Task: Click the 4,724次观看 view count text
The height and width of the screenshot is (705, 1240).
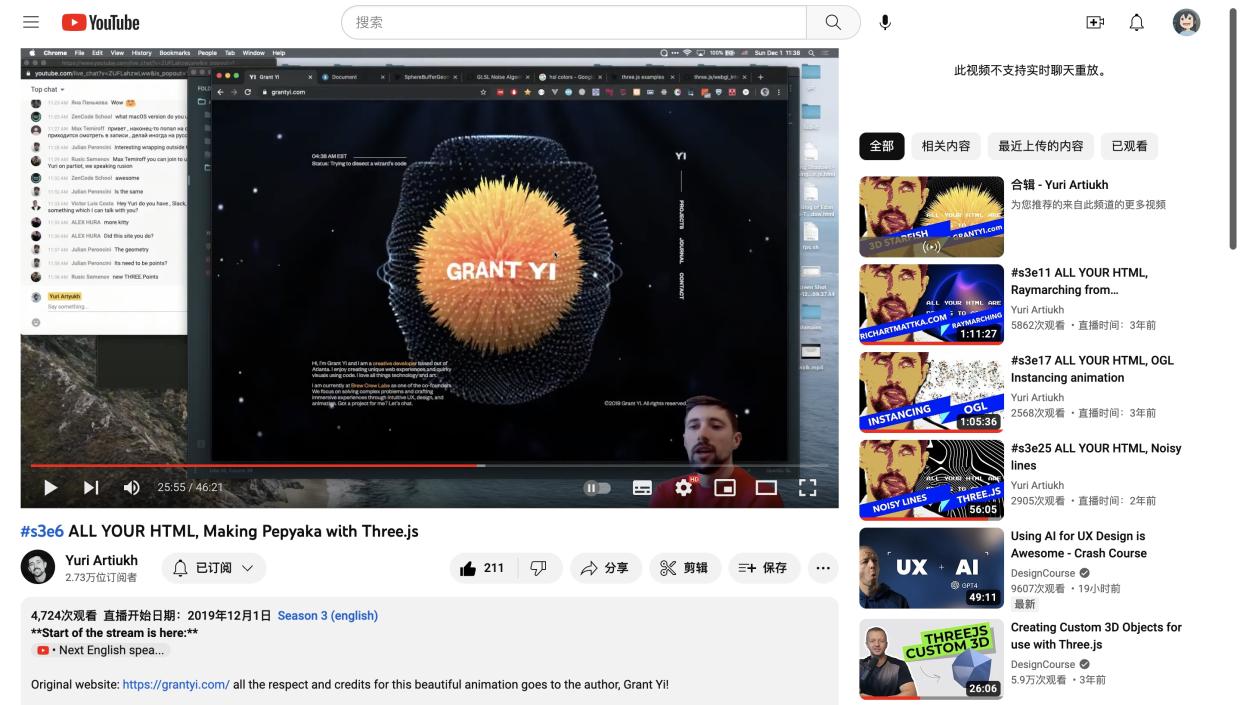Action: tap(64, 616)
